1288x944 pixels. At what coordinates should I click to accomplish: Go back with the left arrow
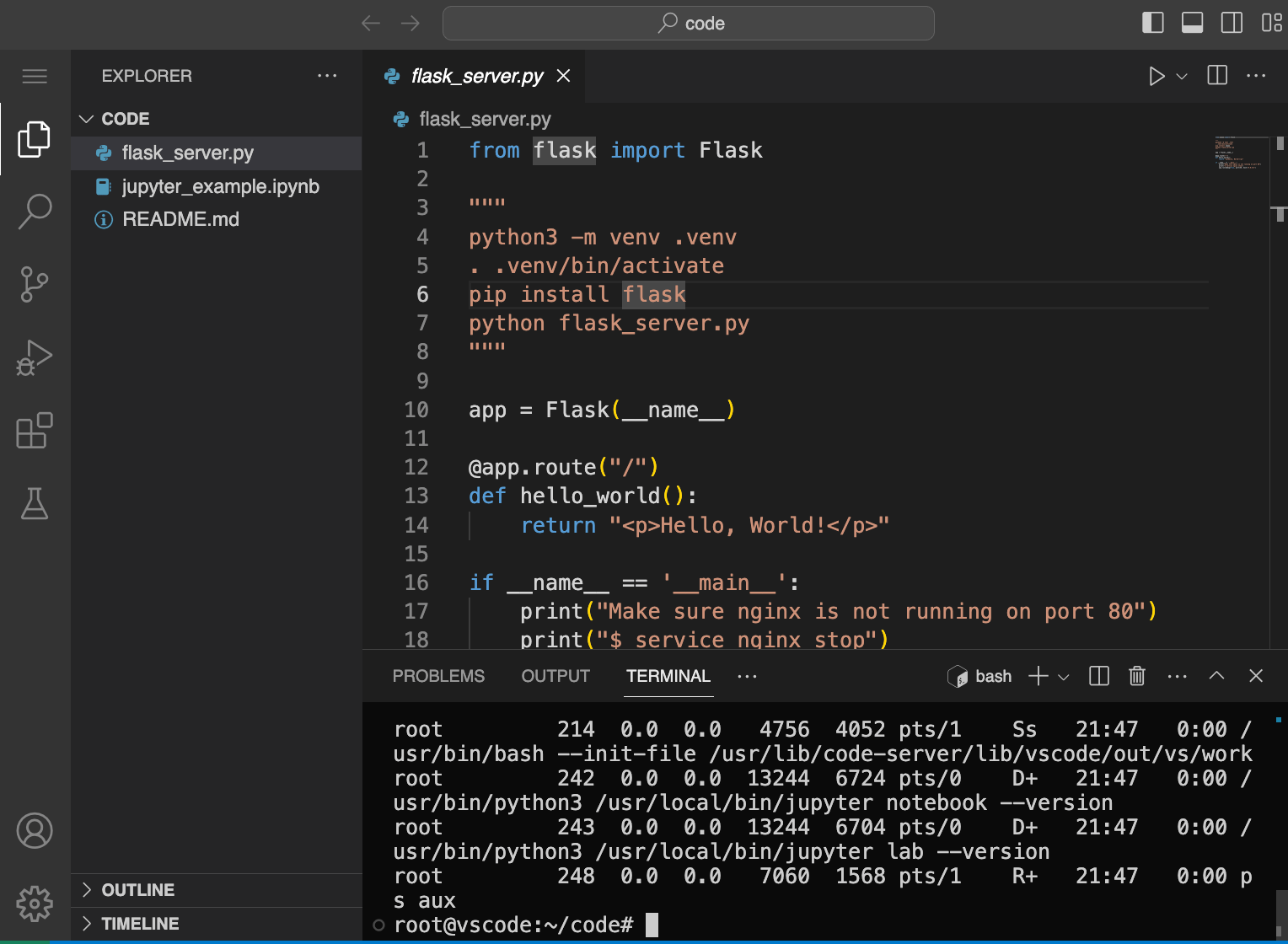pos(371,24)
